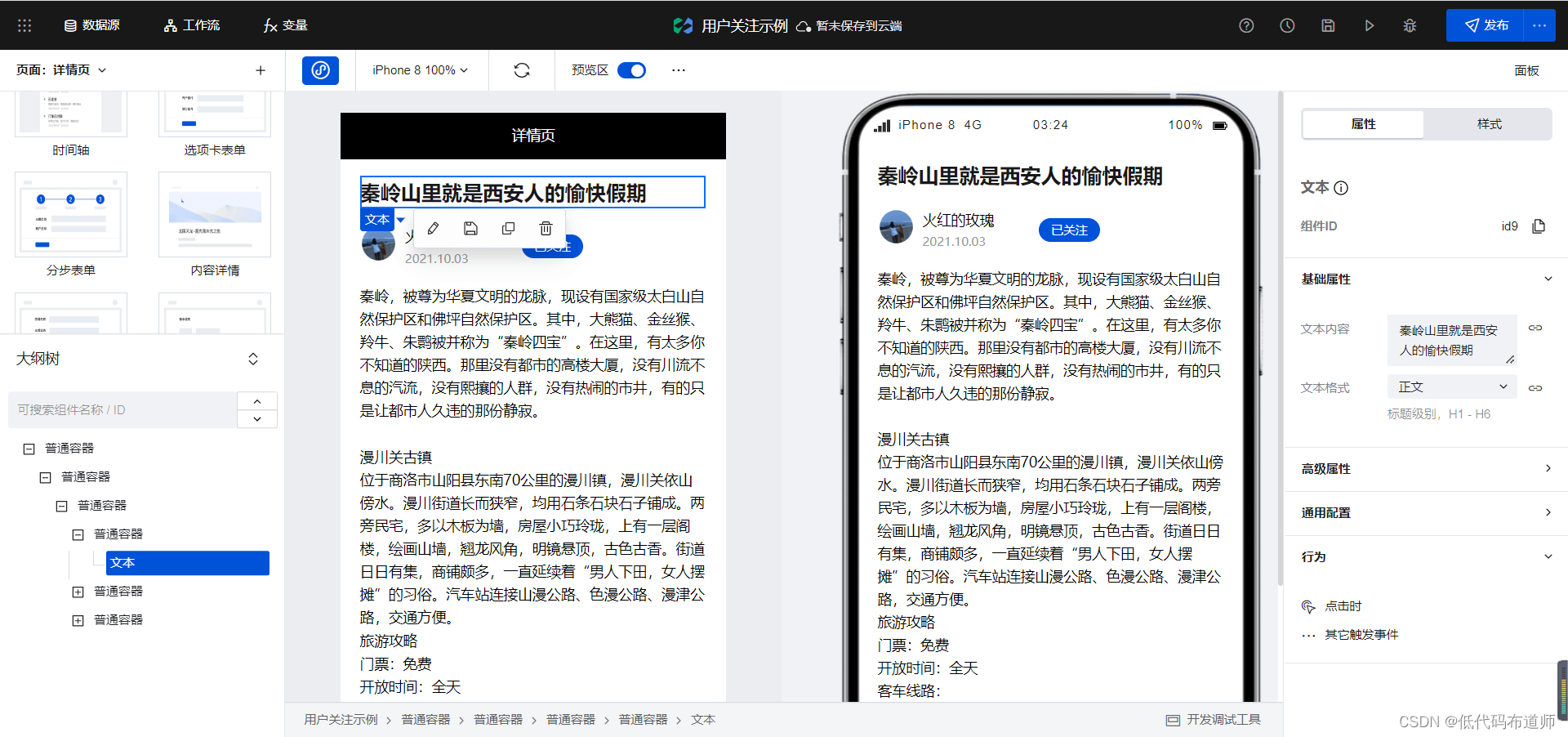
Task: Expand the last 普通容器 tree node
Action: click(x=78, y=620)
